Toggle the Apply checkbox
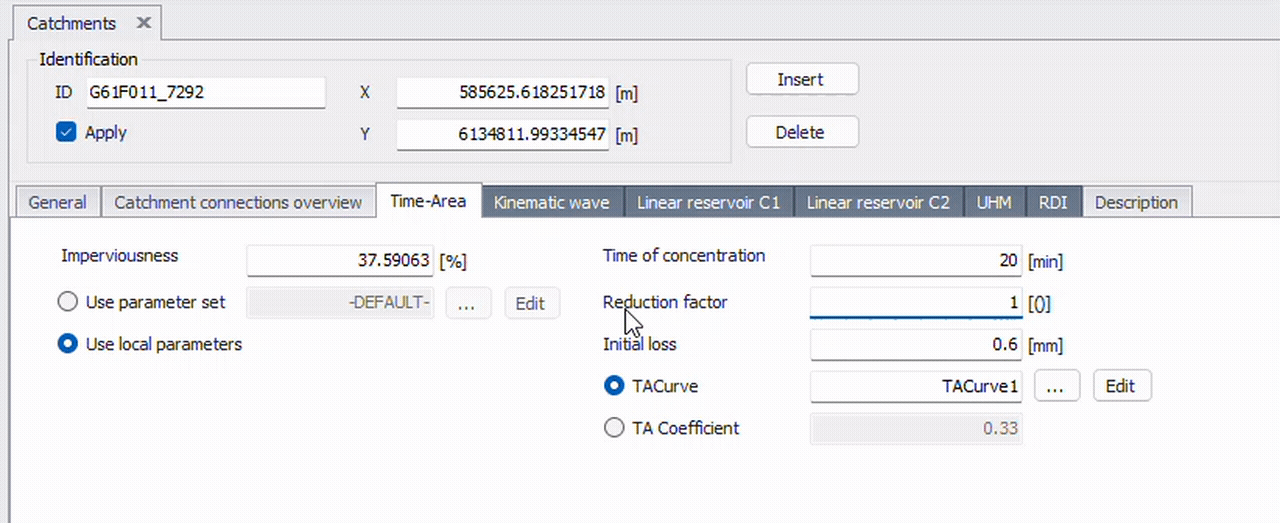The image size is (1280, 523). click(66, 132)
